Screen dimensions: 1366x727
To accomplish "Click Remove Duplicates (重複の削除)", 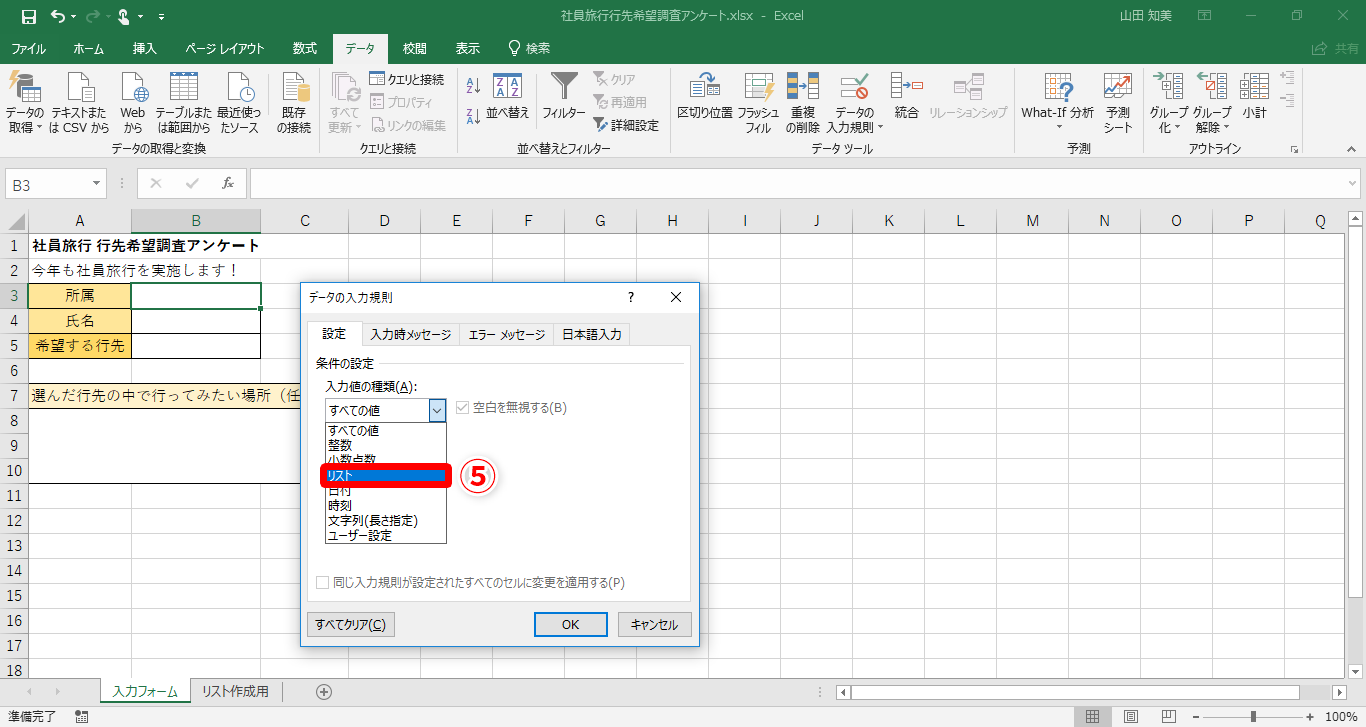I will (x=802, y=103).
